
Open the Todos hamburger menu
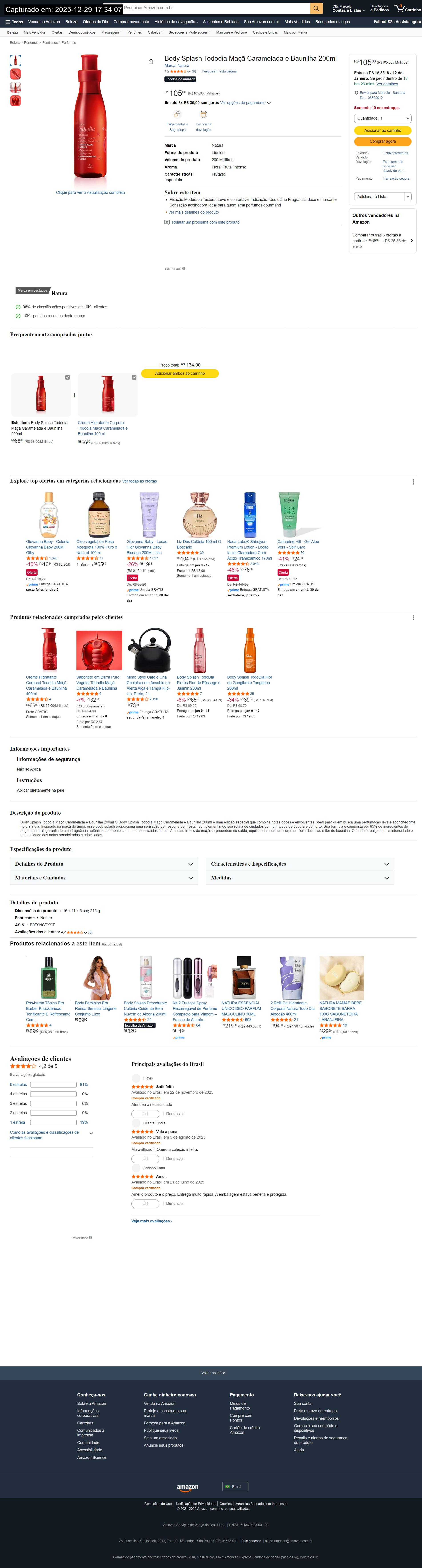point(14,22)
